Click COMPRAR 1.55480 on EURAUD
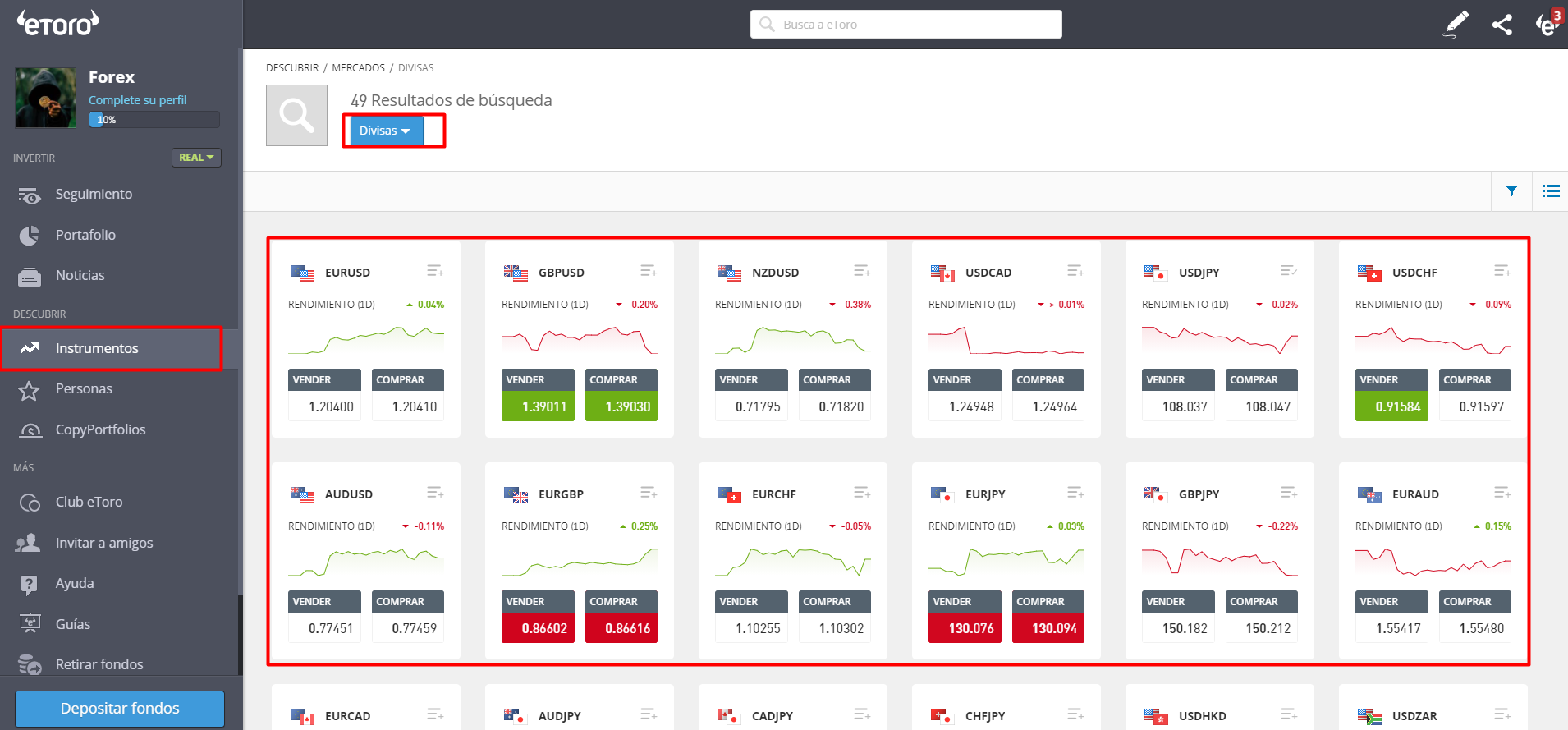Image resolution: width=1568 pixels, height=730 pixels. click(1475, 617)
